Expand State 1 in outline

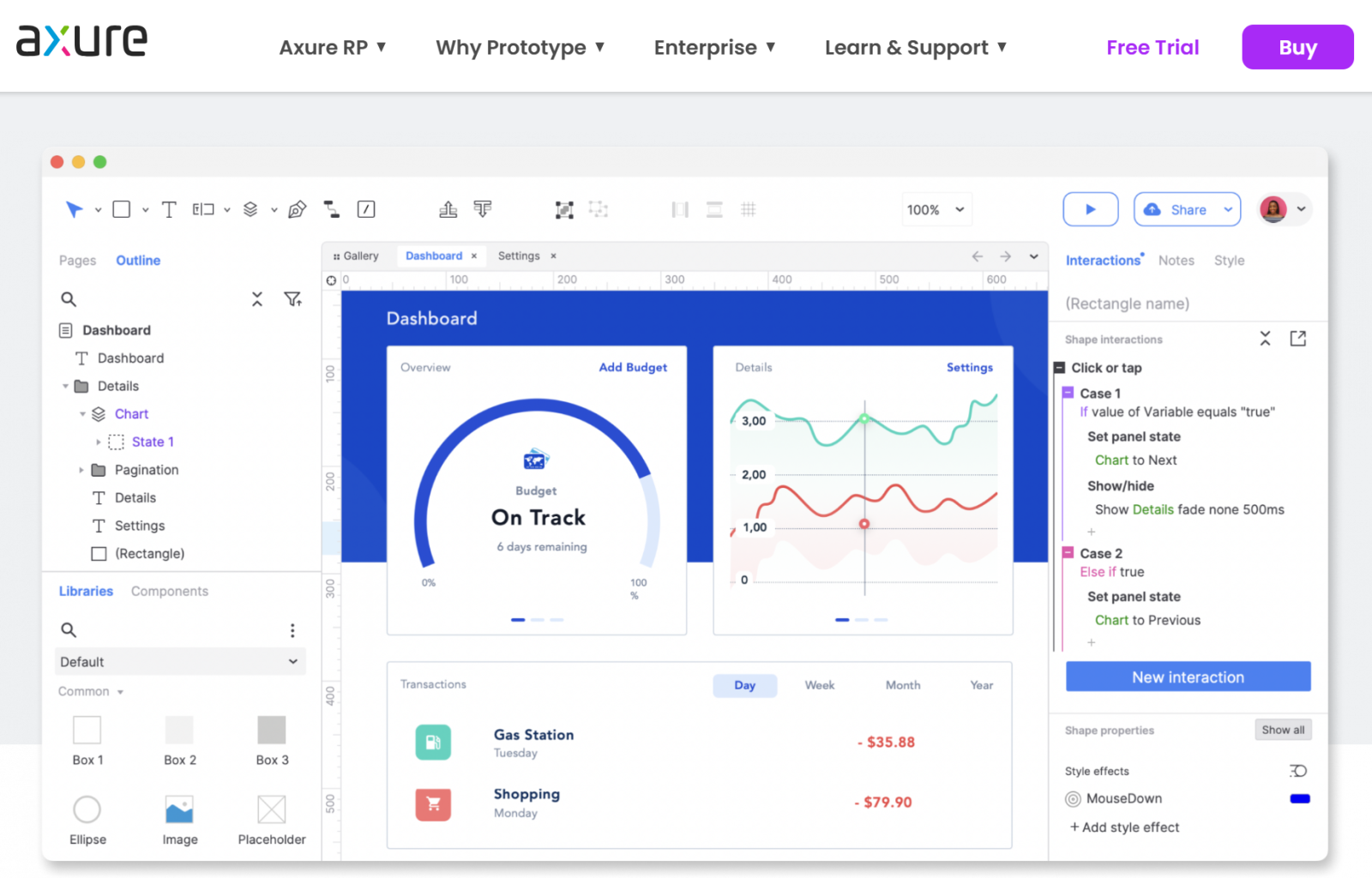pos(98,442)
